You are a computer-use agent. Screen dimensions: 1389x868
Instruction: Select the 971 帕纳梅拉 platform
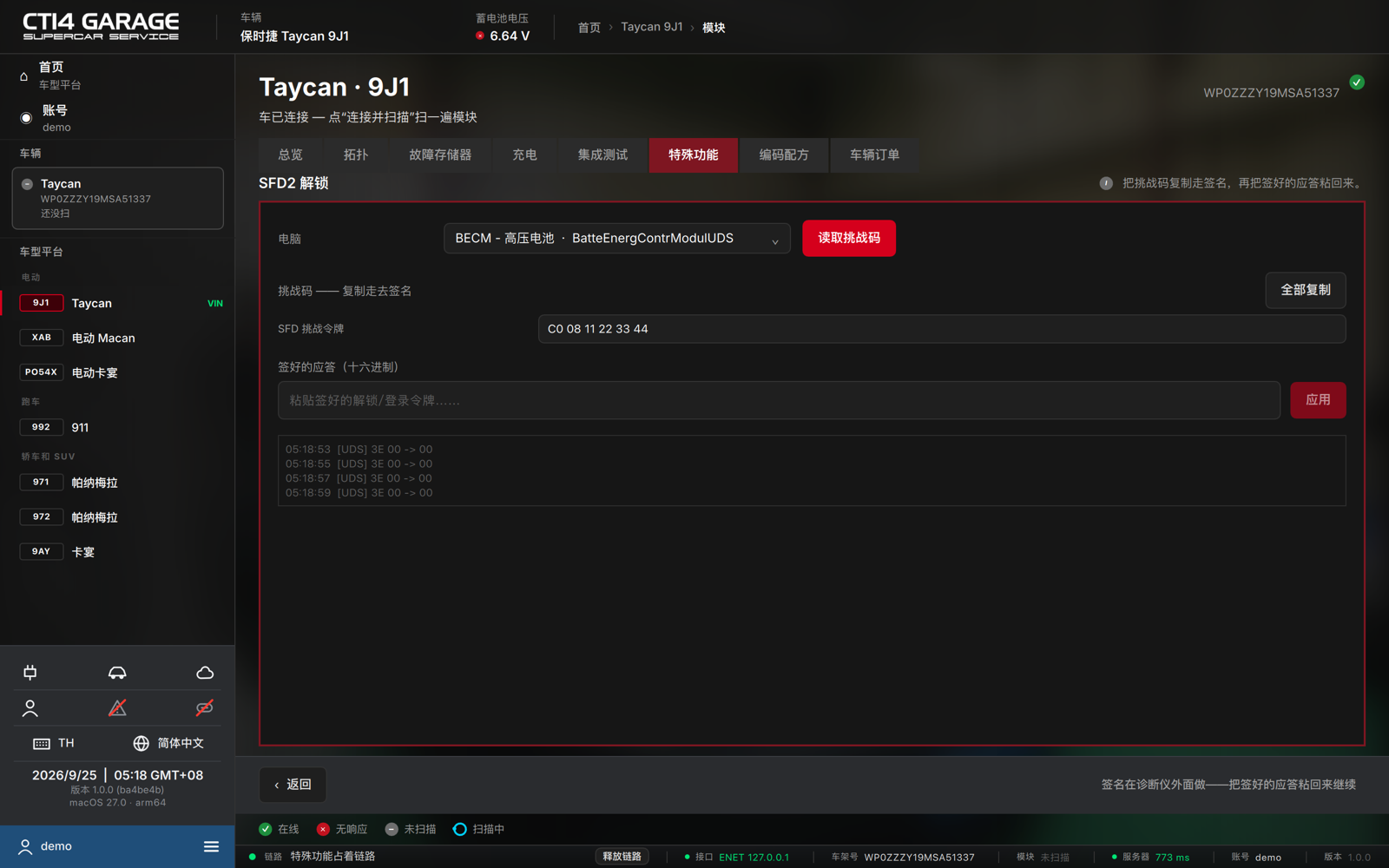[117, 483]
